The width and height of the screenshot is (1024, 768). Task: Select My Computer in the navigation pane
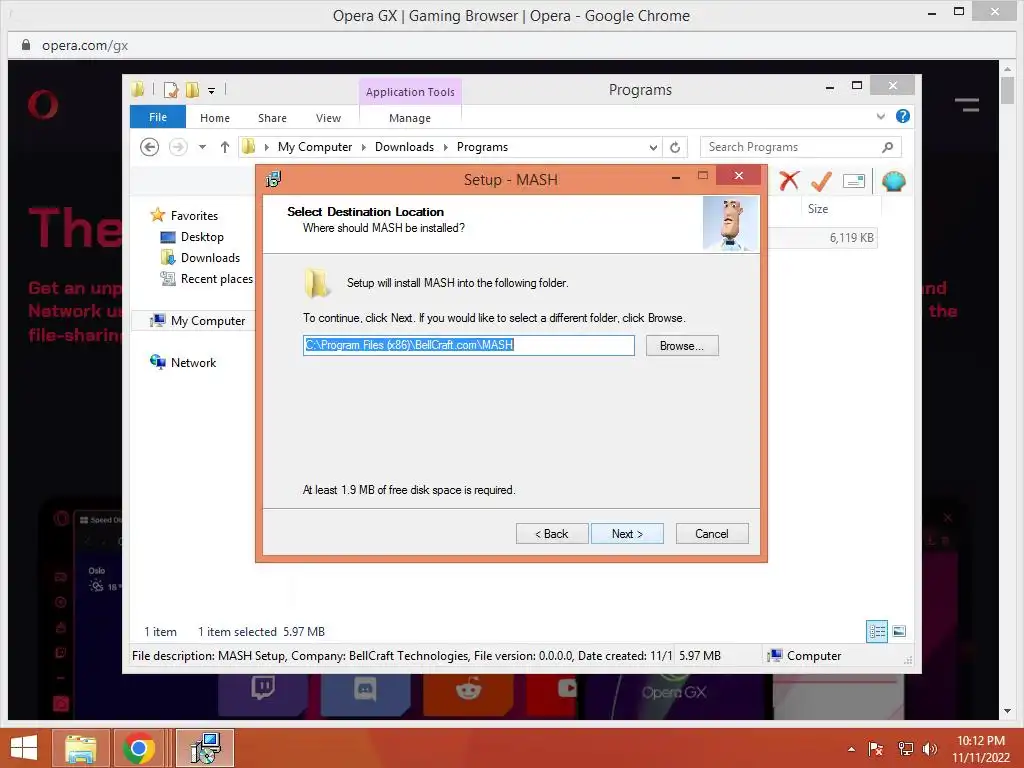pyautogui.click(x=208, y=321)
